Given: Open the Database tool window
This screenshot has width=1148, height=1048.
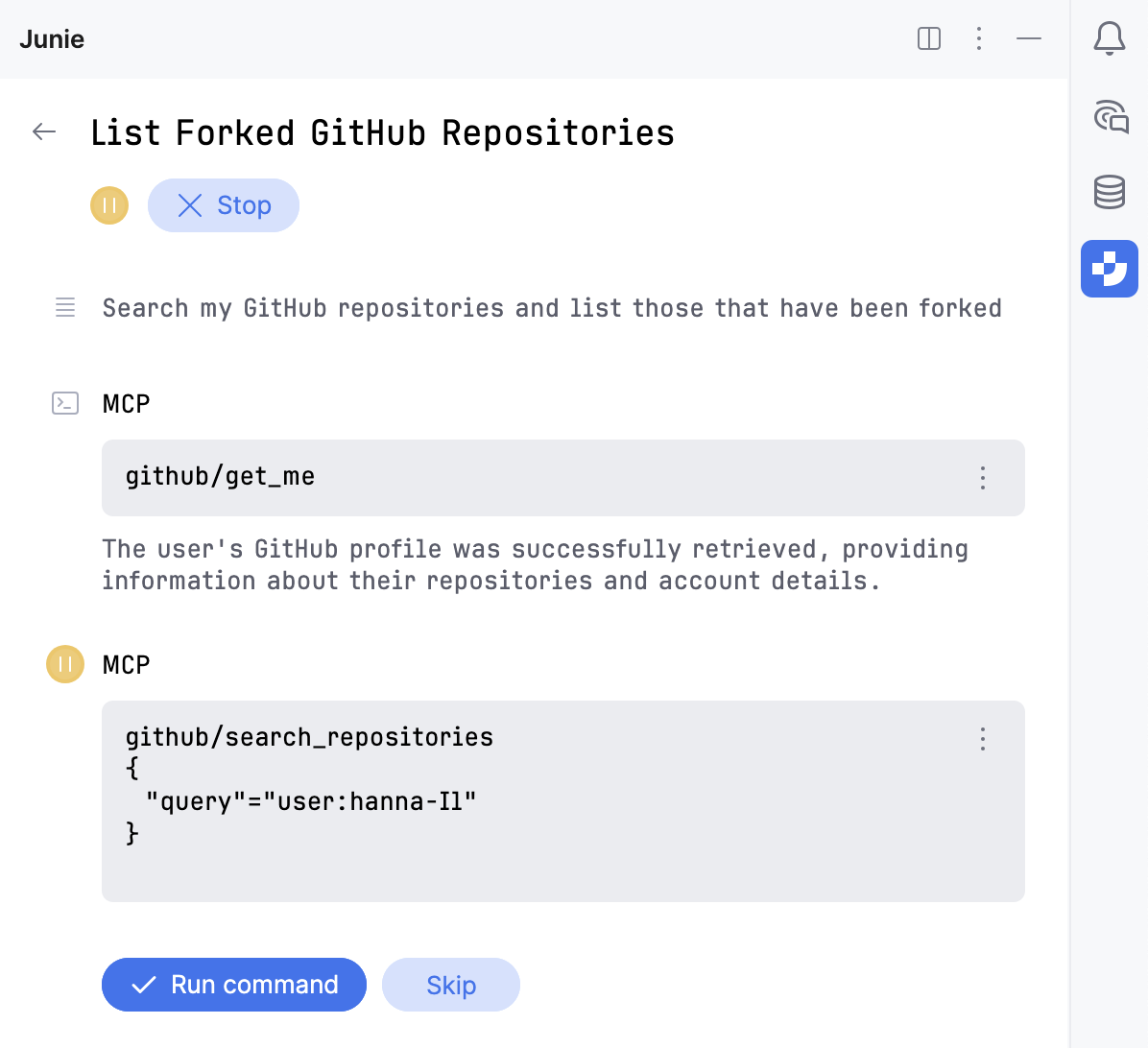Looking at the screenshot, I should 1110,192.
